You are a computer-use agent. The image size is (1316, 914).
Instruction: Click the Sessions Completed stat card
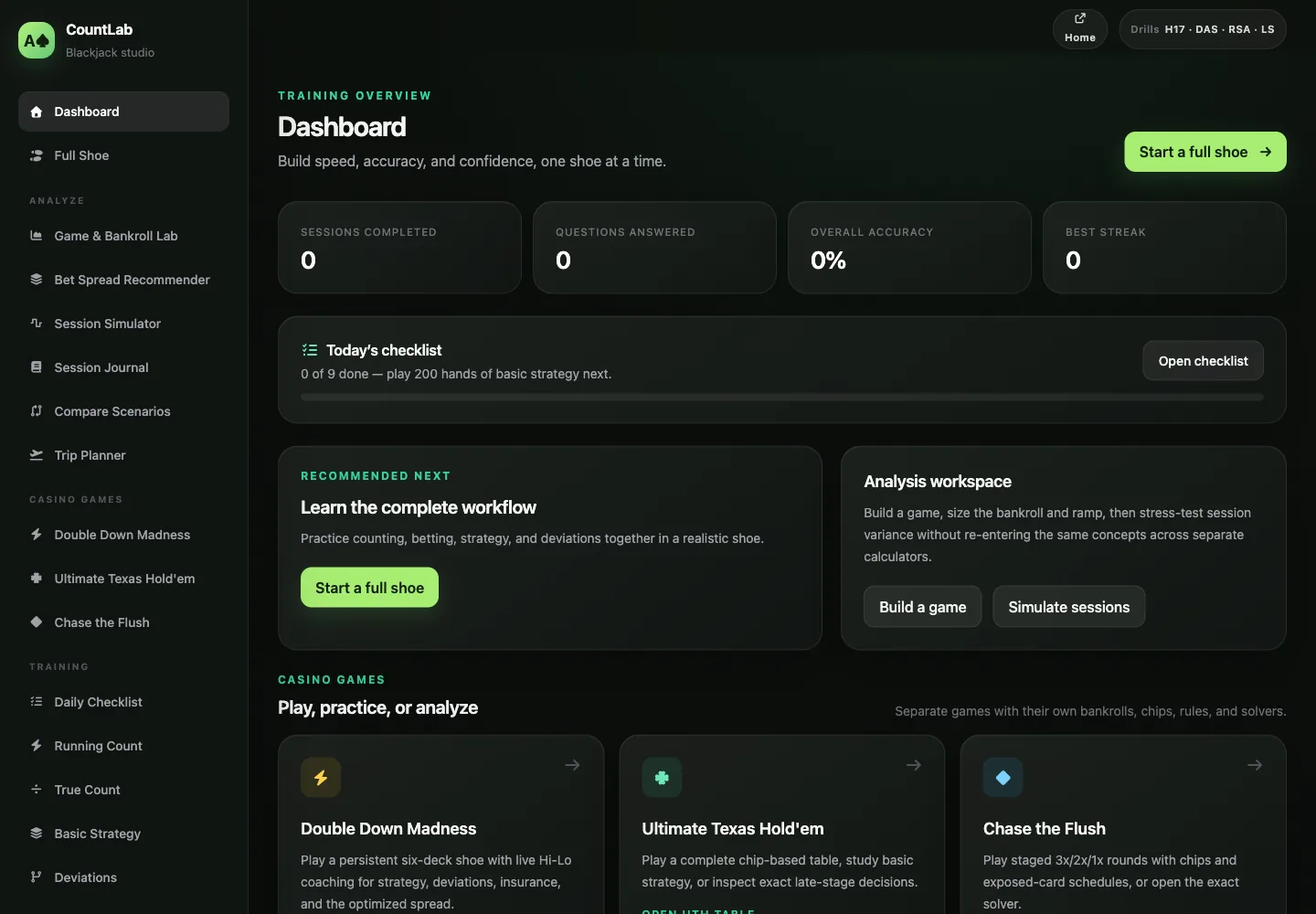[399, 248]
